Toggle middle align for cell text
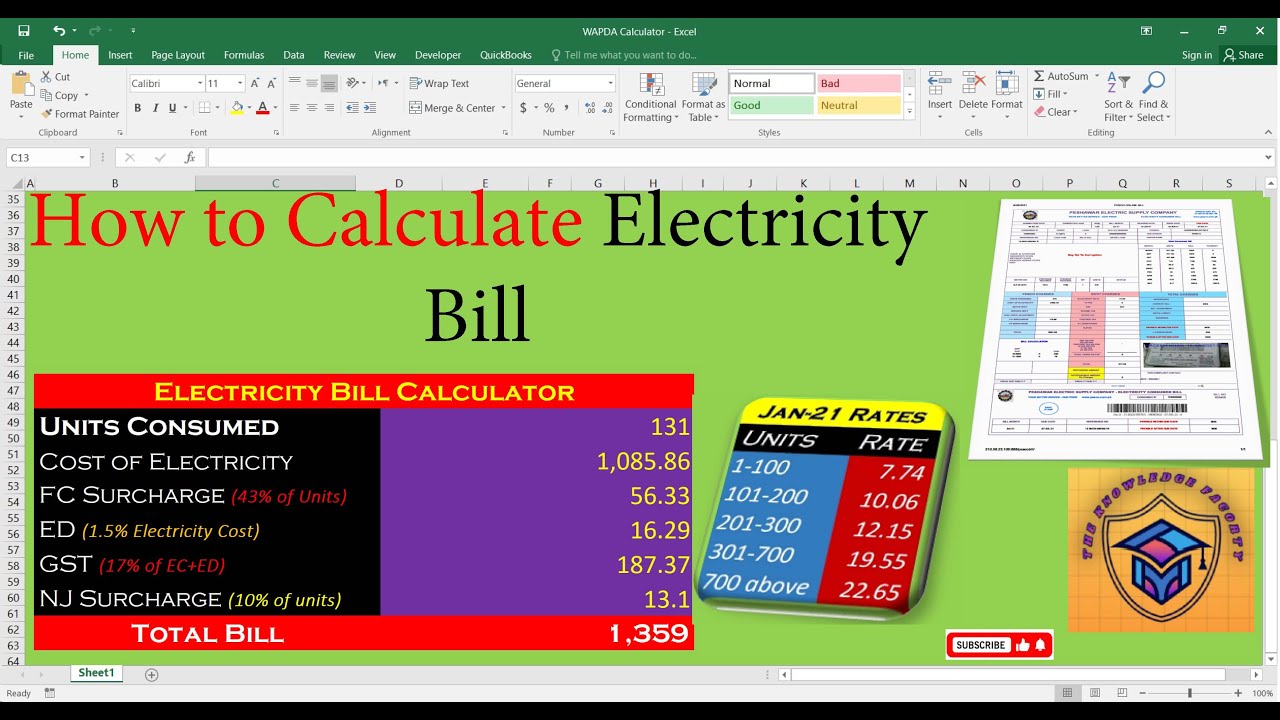 coord(312,83)
